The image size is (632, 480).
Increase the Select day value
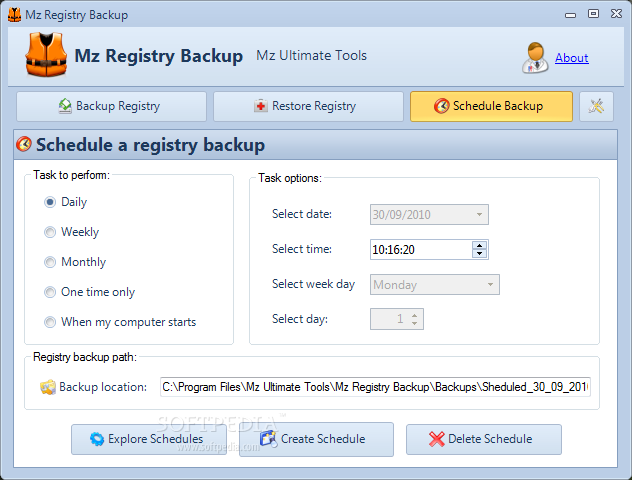tap(414, 316)
